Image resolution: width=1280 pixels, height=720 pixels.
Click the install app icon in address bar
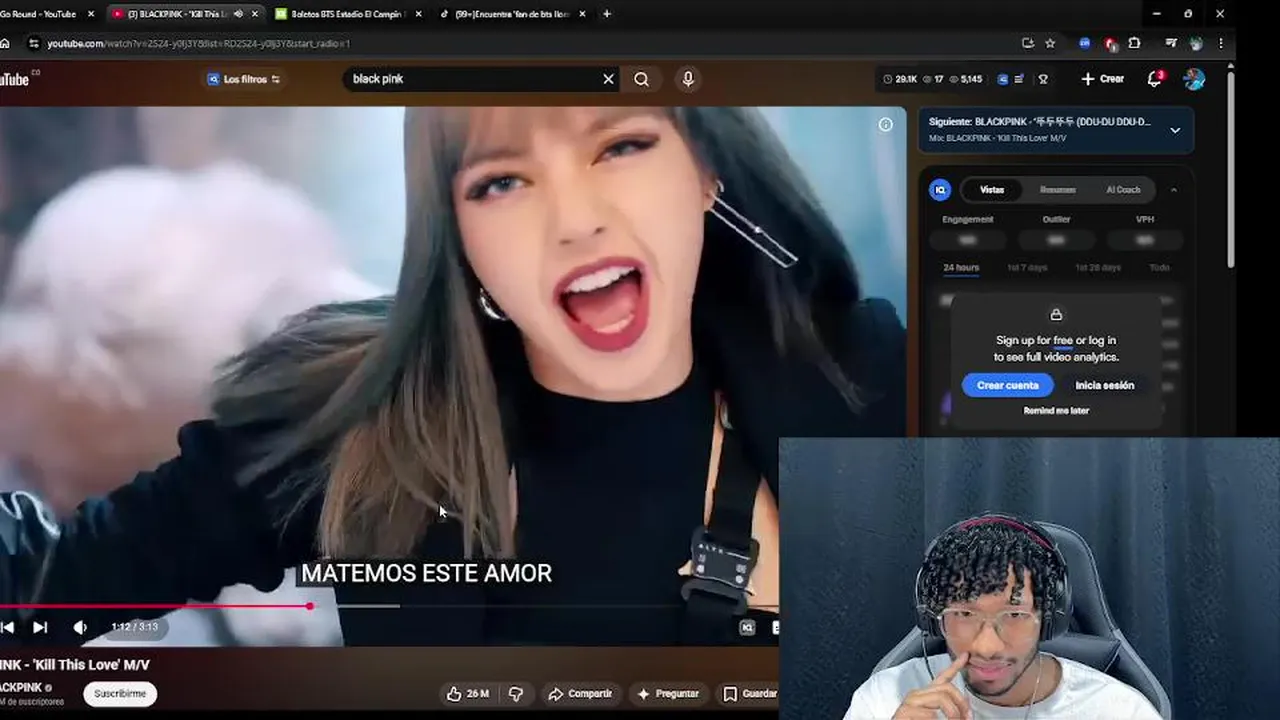point(1028,43)
